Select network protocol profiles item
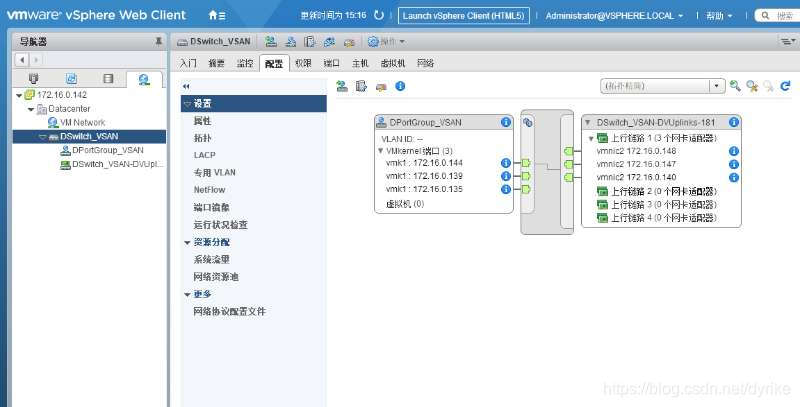800x407 pixels. point(230,312)
